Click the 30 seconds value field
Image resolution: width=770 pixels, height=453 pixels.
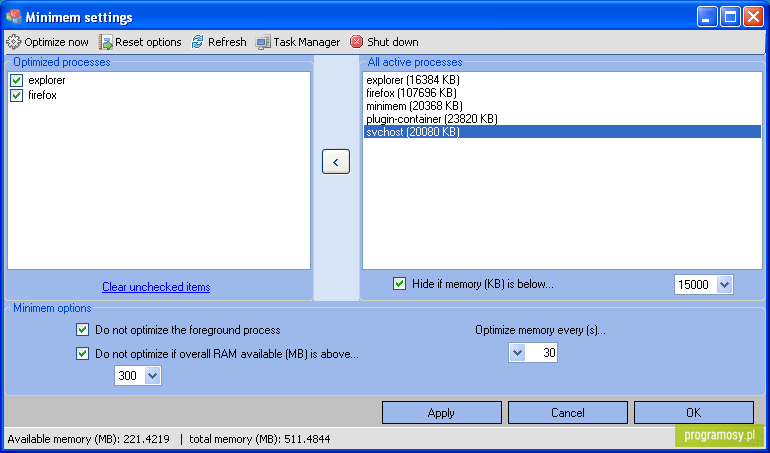coord(541,352)
